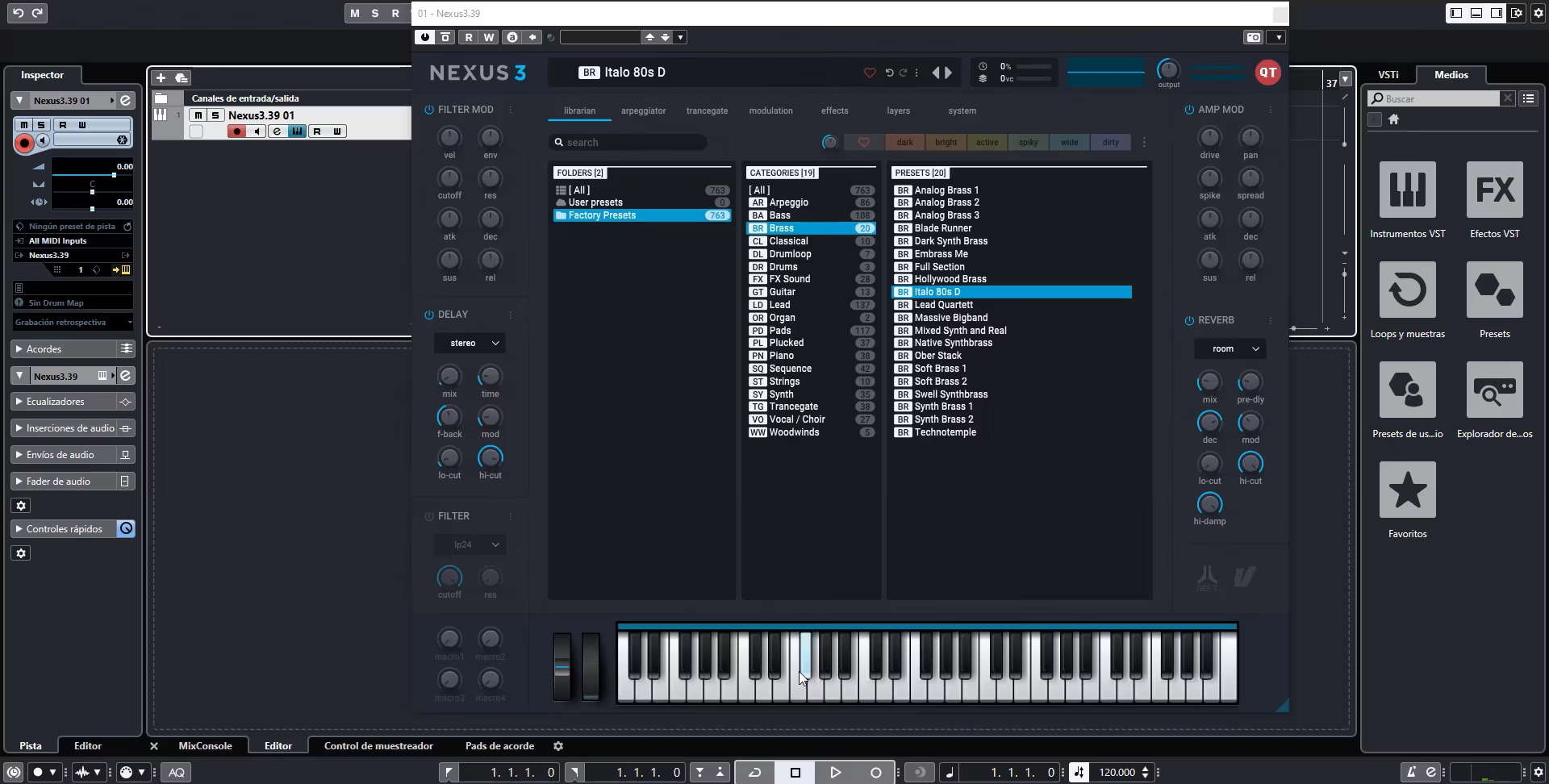The image size is (1549, 784).
Task: Click add track plus button
Action: point(161,77)
